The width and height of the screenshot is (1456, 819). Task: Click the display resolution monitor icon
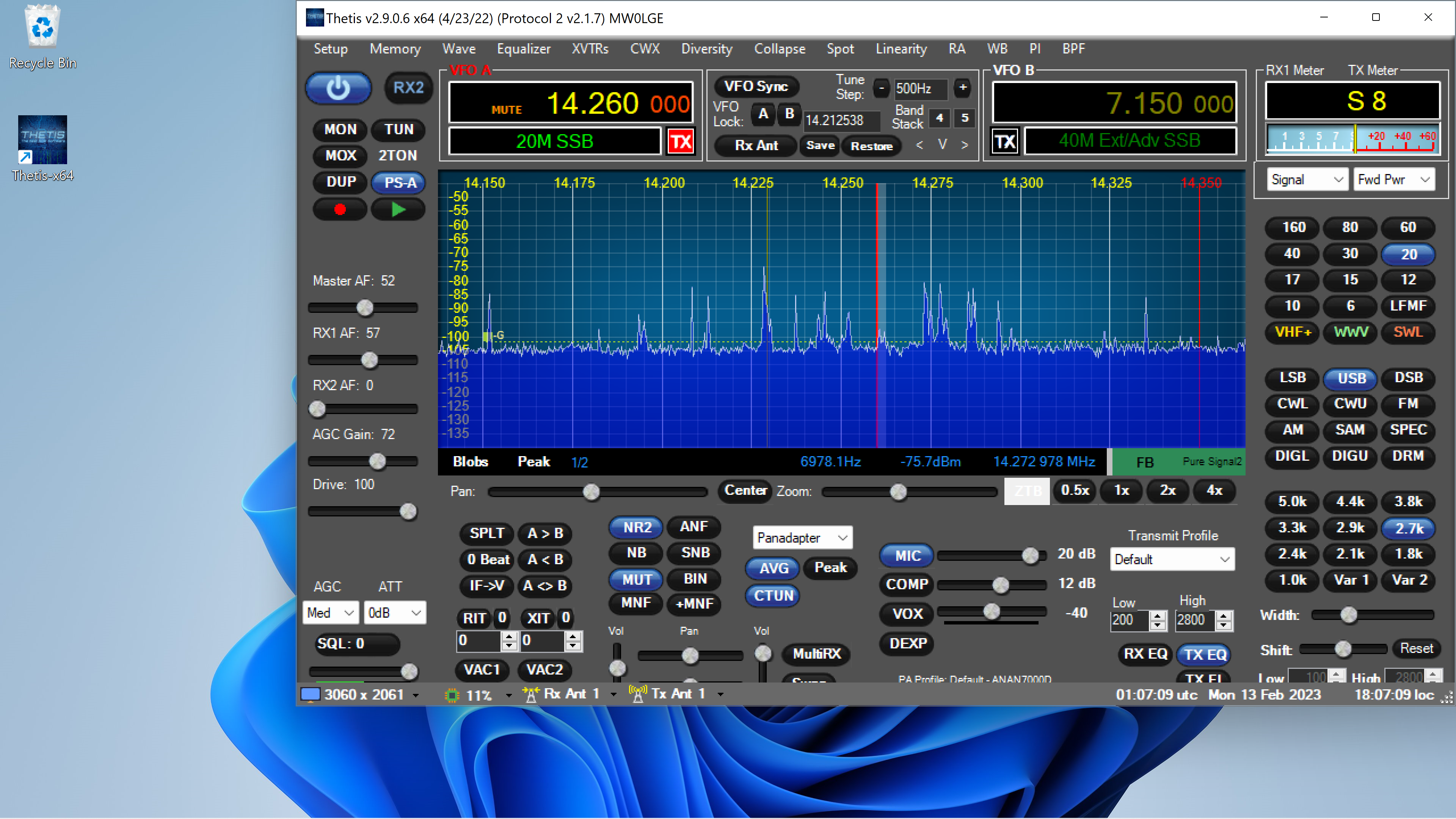click(310, 695)
